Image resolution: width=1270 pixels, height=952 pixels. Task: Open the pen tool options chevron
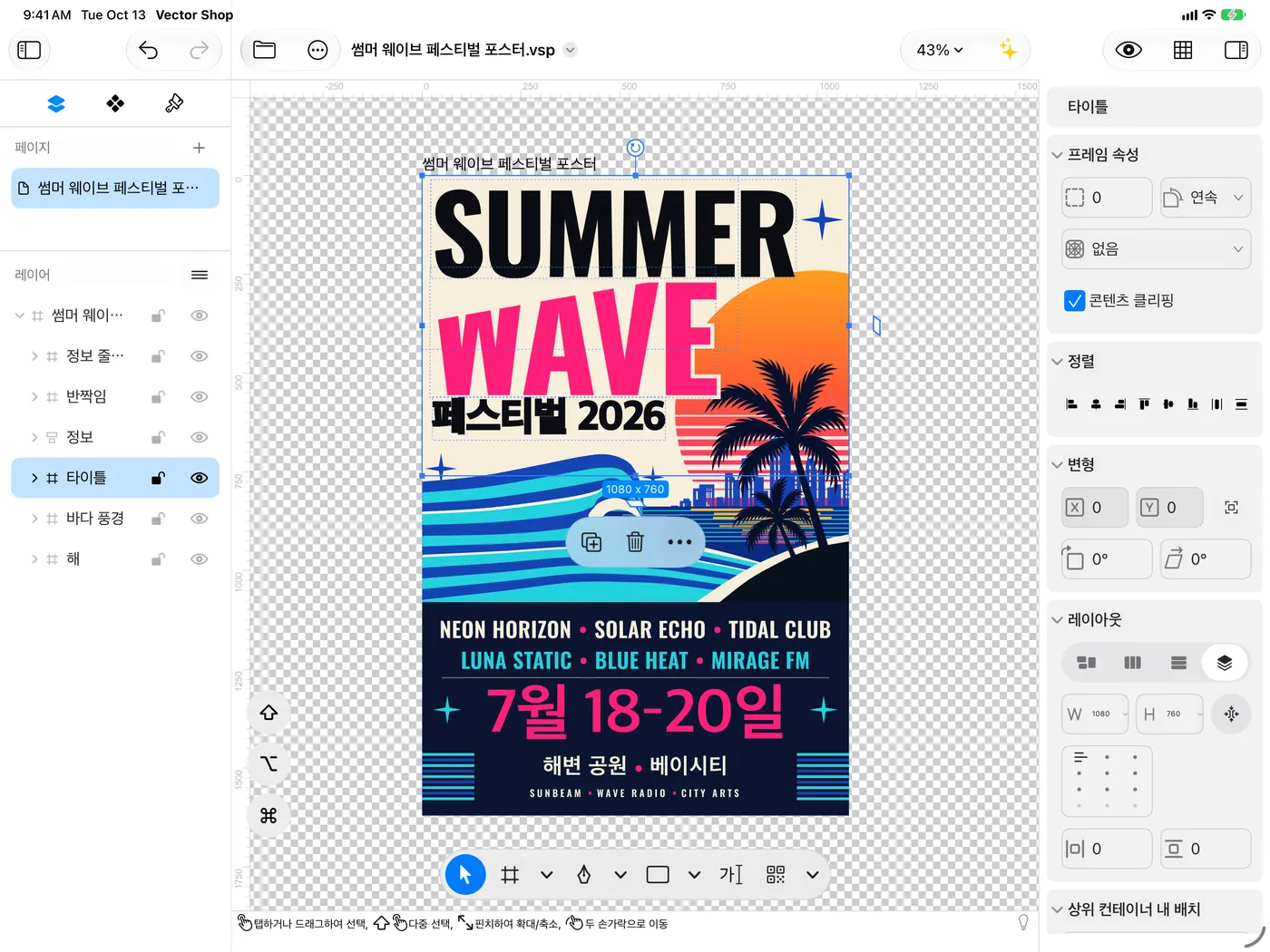point(620,875)
